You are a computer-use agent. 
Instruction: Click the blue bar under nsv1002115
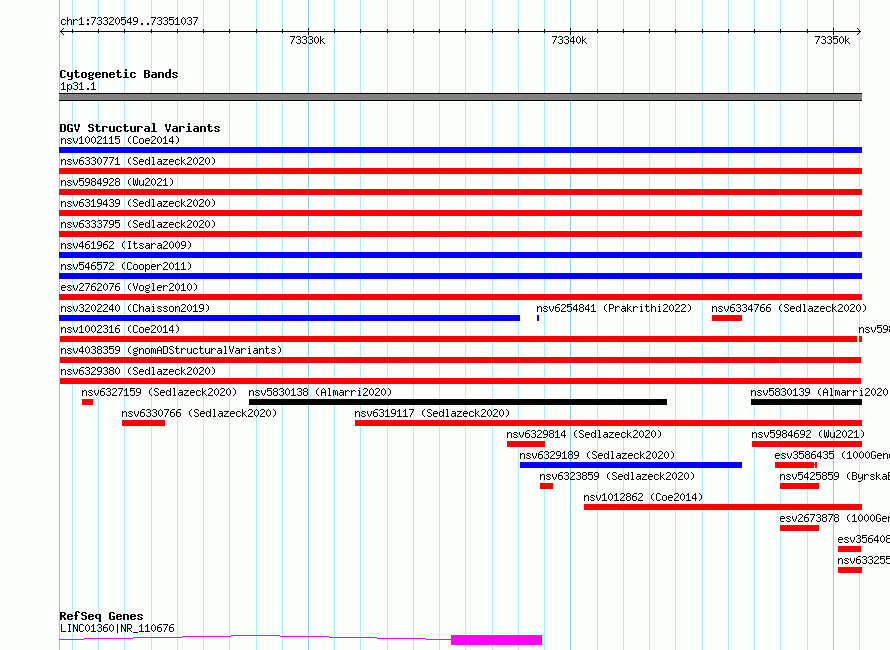coord(460,150)
